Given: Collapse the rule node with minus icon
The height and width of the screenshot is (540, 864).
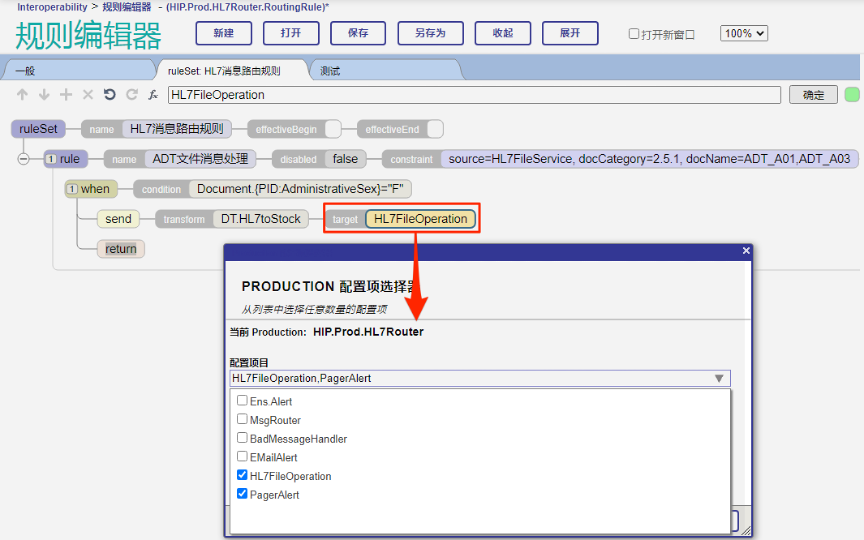Looking at the screenshot, I should click(x=23, y=159).
